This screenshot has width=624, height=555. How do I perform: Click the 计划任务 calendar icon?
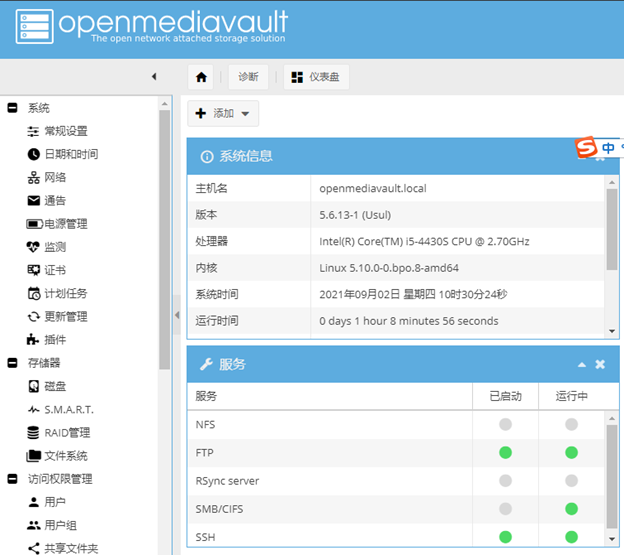[33, 294]
